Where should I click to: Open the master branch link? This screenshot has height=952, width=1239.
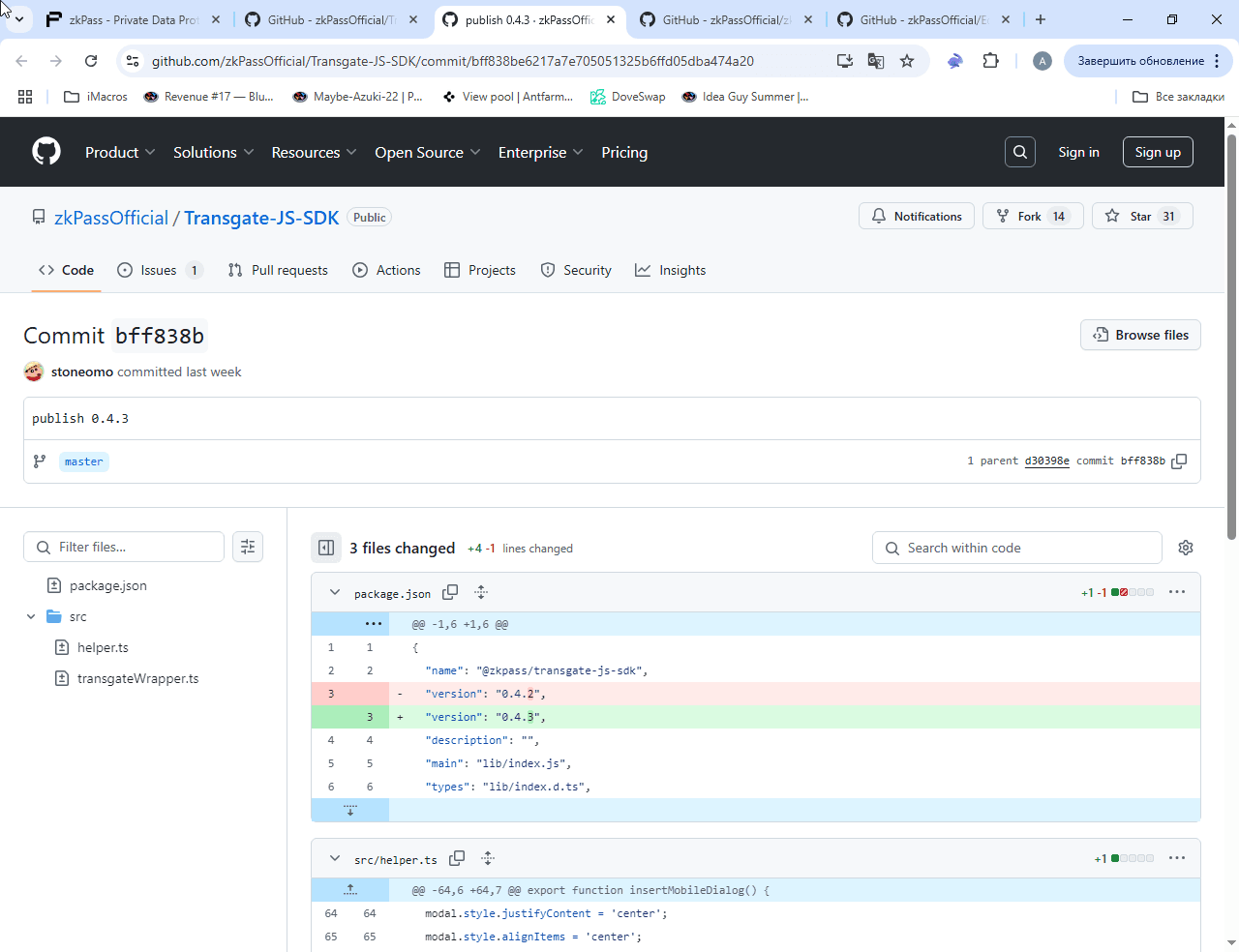(x=84, y=461)
